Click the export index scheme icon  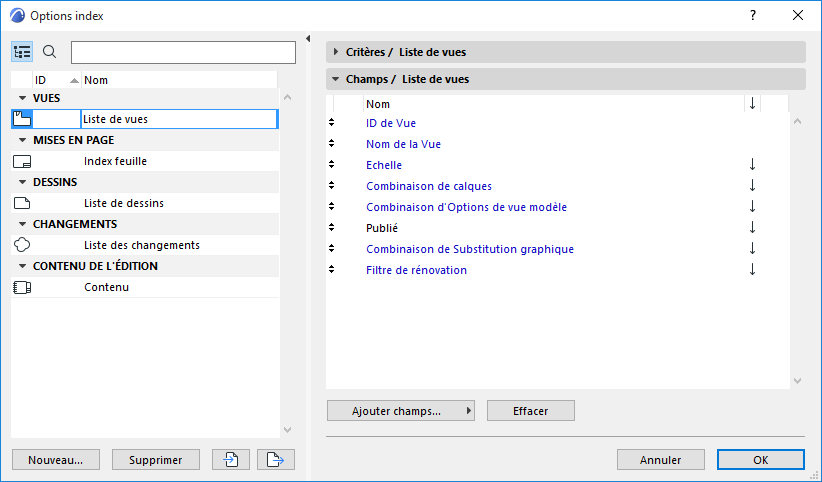click(x=276, y=460)
